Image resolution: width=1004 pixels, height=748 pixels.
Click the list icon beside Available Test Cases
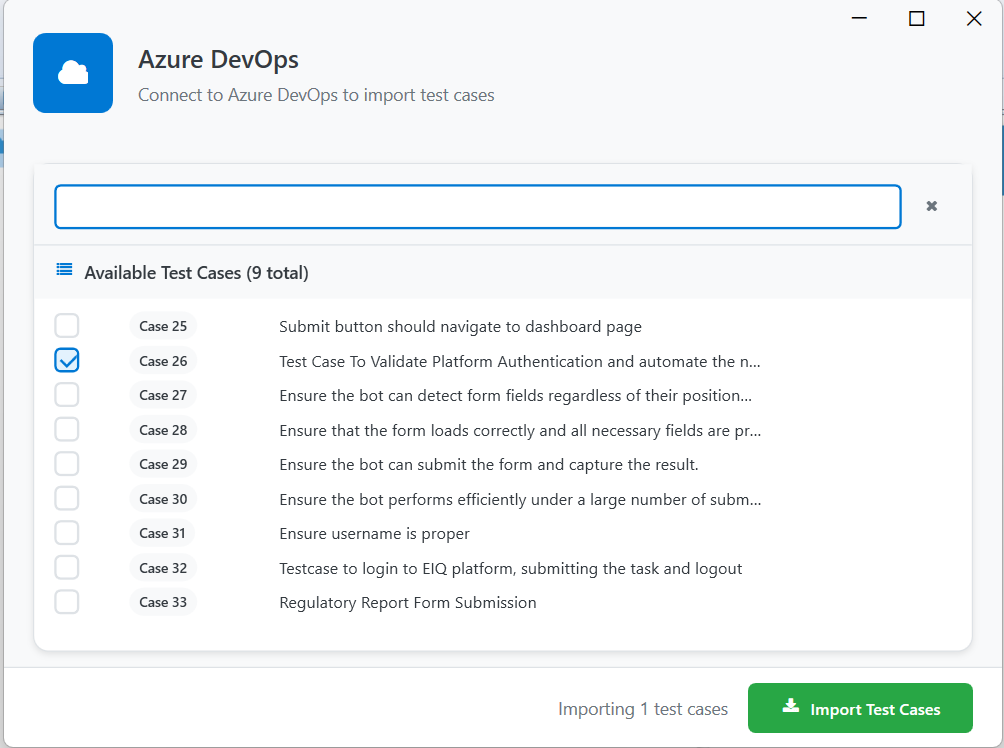point(64,270)
